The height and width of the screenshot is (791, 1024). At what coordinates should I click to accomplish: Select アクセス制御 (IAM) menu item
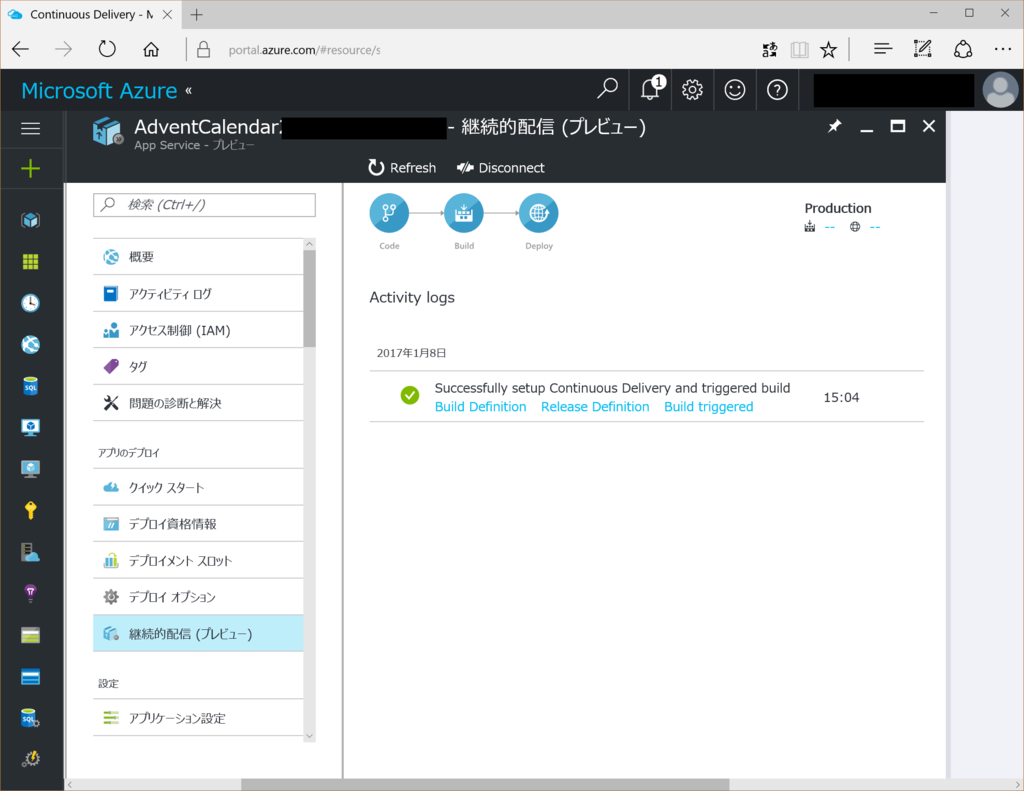(198, 330)
